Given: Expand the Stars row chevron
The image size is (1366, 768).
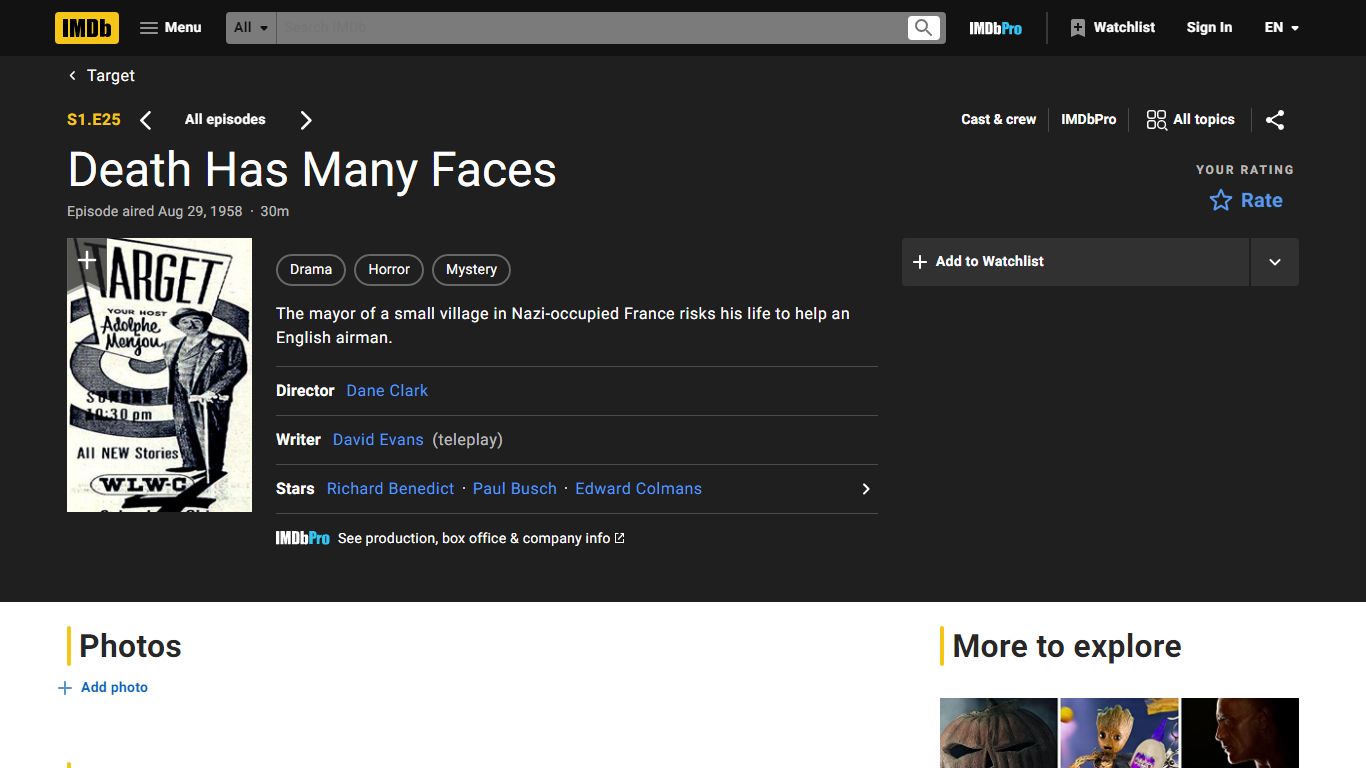Looking at the screenshot, I should 866,489.
